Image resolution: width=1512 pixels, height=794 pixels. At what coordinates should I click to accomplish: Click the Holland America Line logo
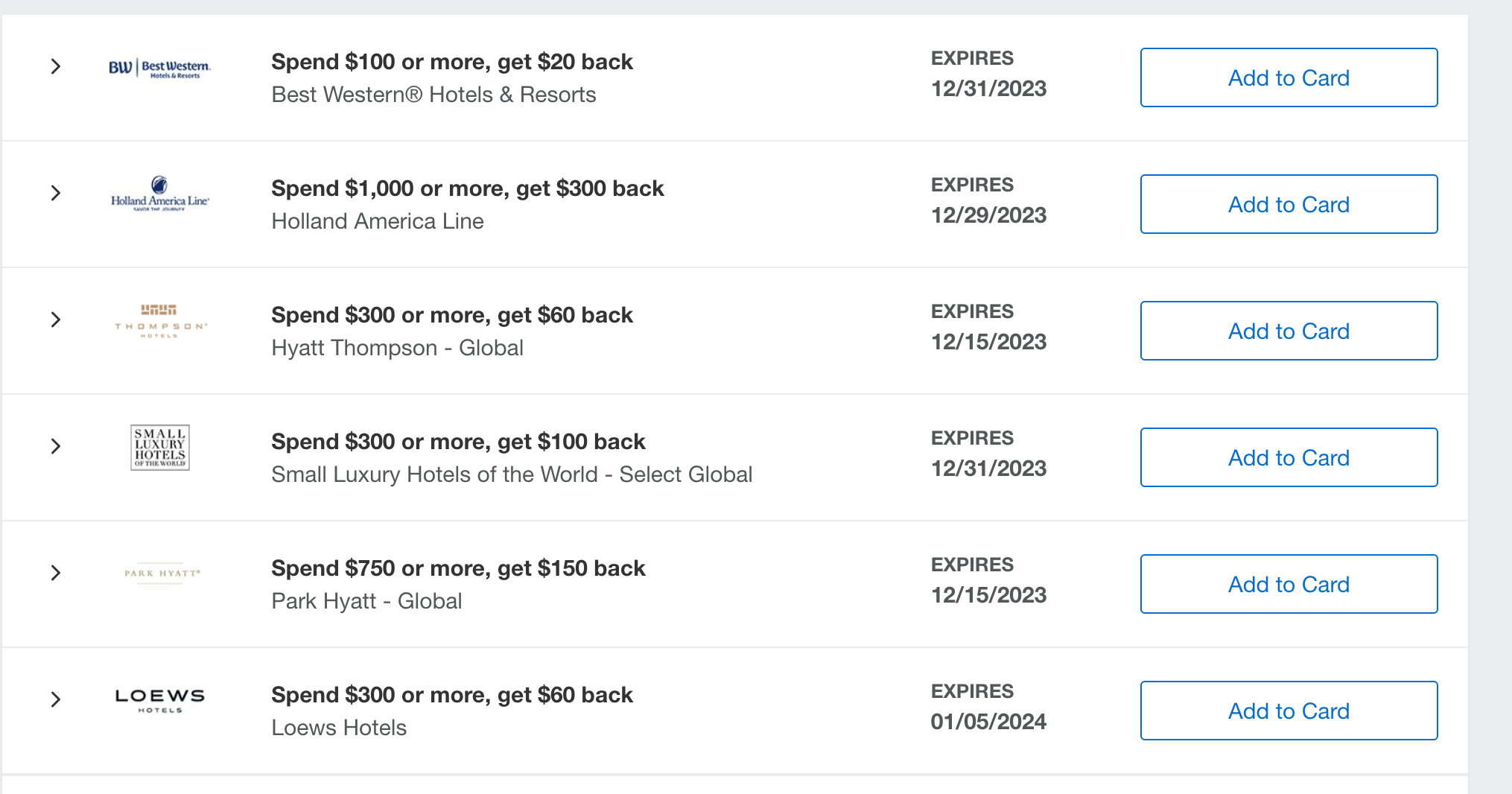point(159,196)
